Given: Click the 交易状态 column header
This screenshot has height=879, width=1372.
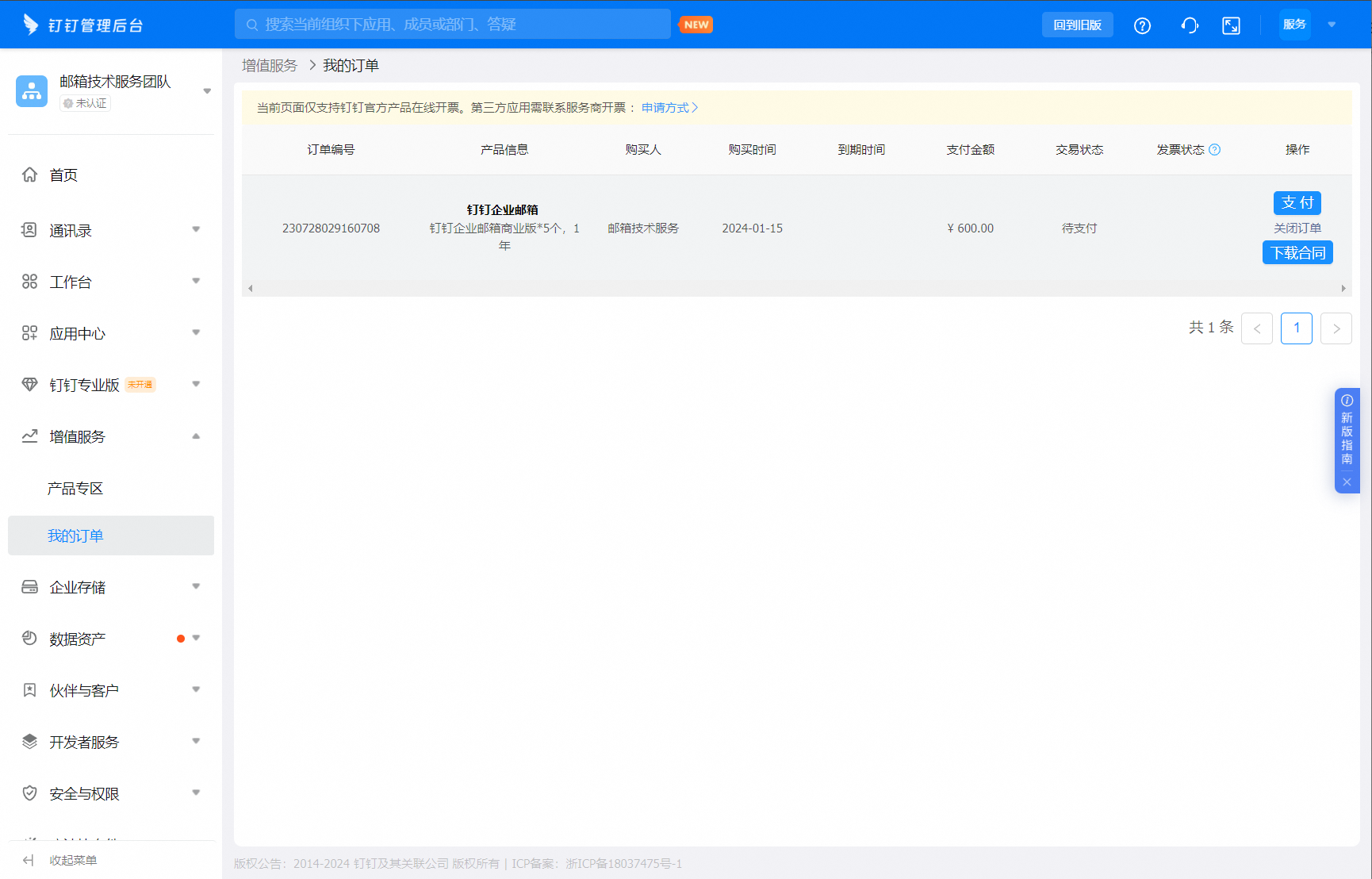Looking at the screenshot, I should [1079, 149].
